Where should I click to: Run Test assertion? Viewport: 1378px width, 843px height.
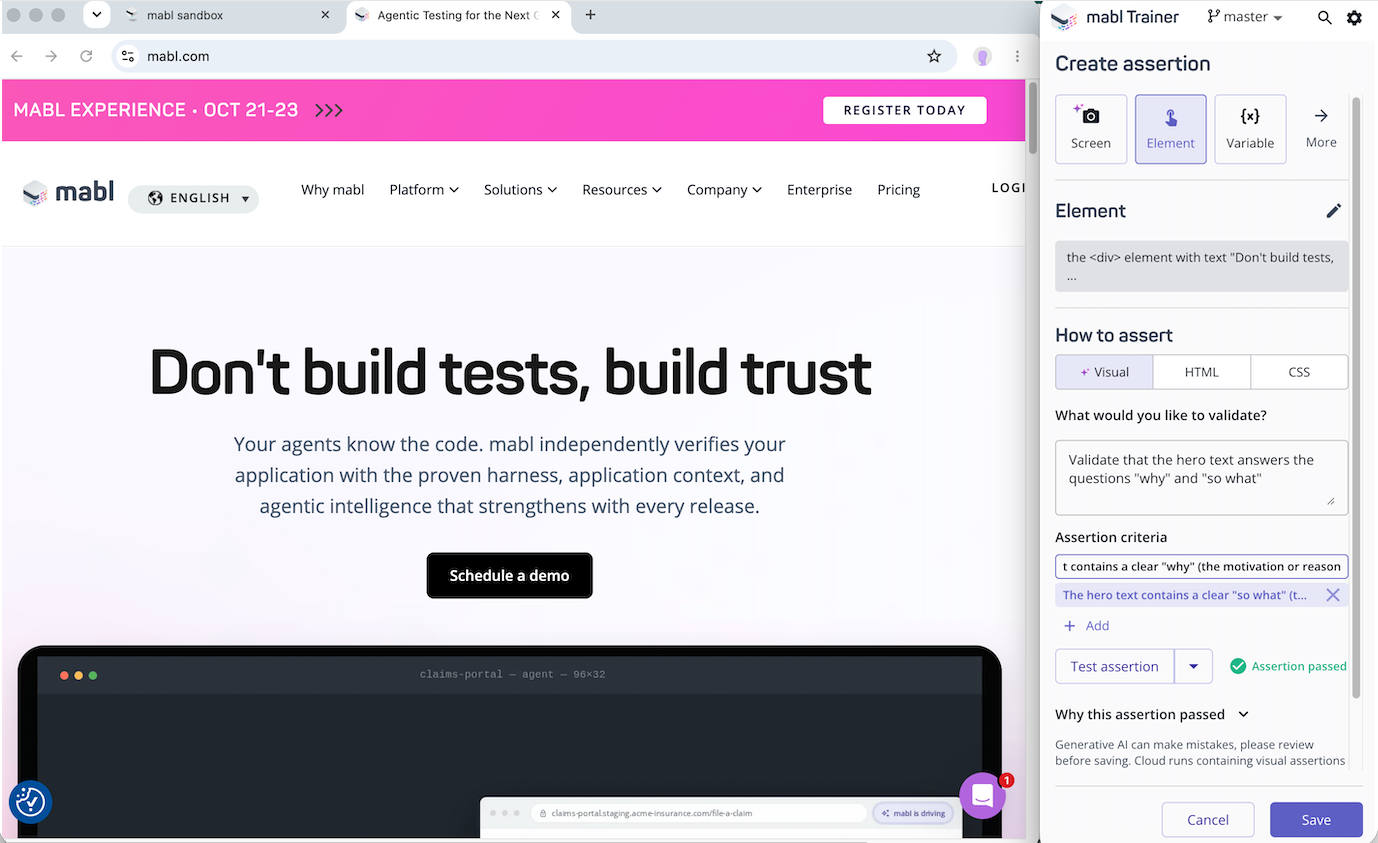click(1114, 667)
